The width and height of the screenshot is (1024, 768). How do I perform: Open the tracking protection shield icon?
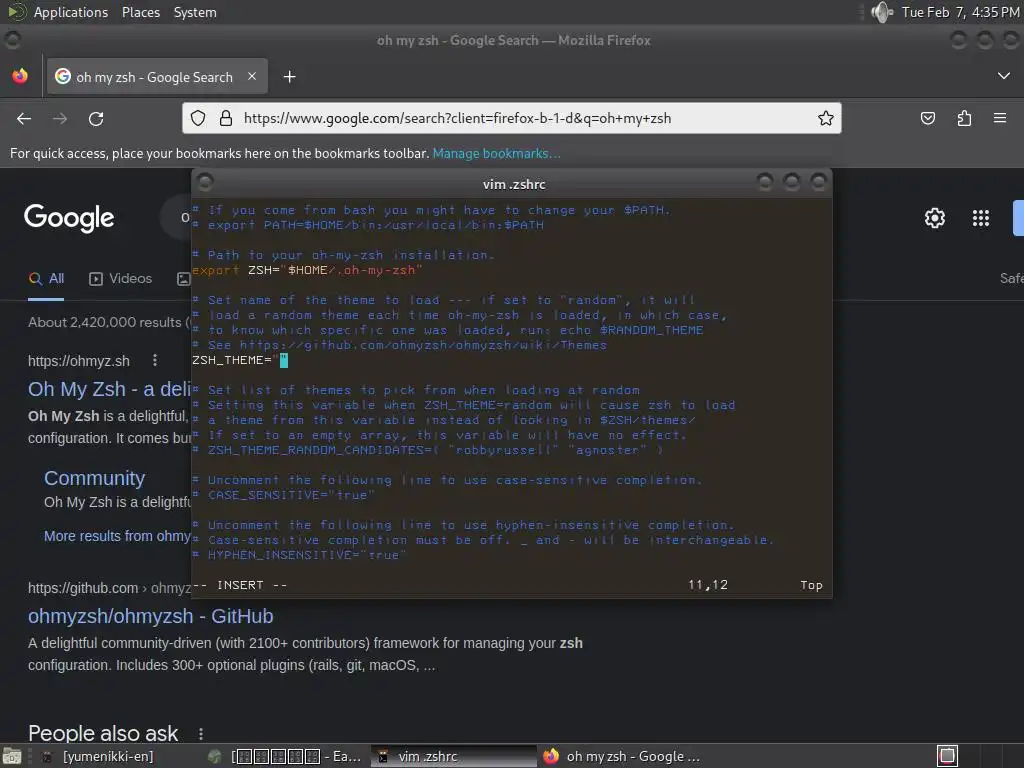click(x=198, y=118)
